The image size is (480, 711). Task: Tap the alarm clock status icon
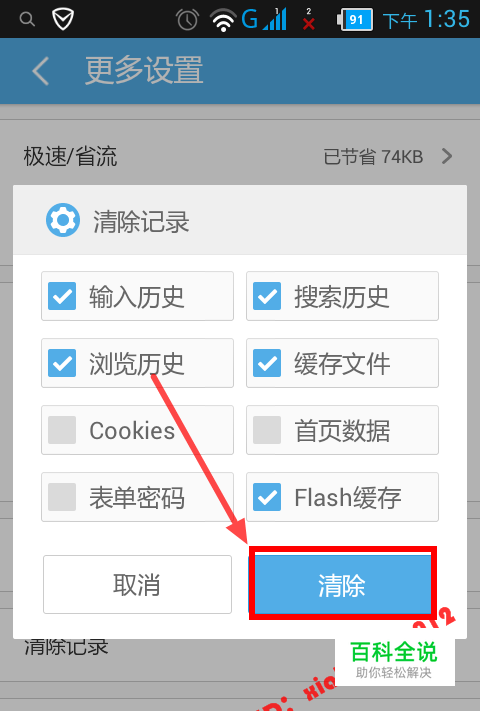coord(187,20)
